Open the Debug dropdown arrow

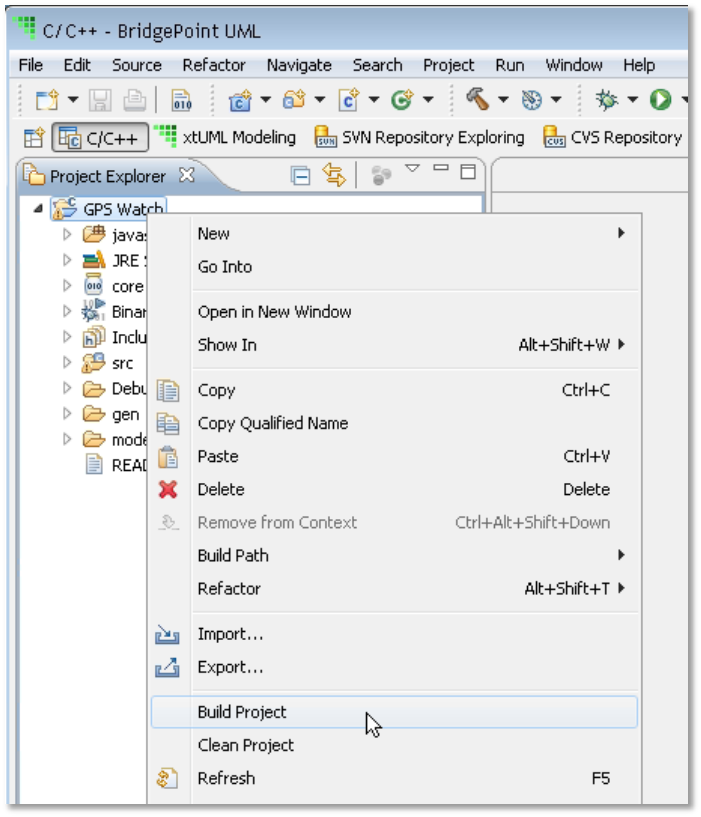click(x=632, y=99)
